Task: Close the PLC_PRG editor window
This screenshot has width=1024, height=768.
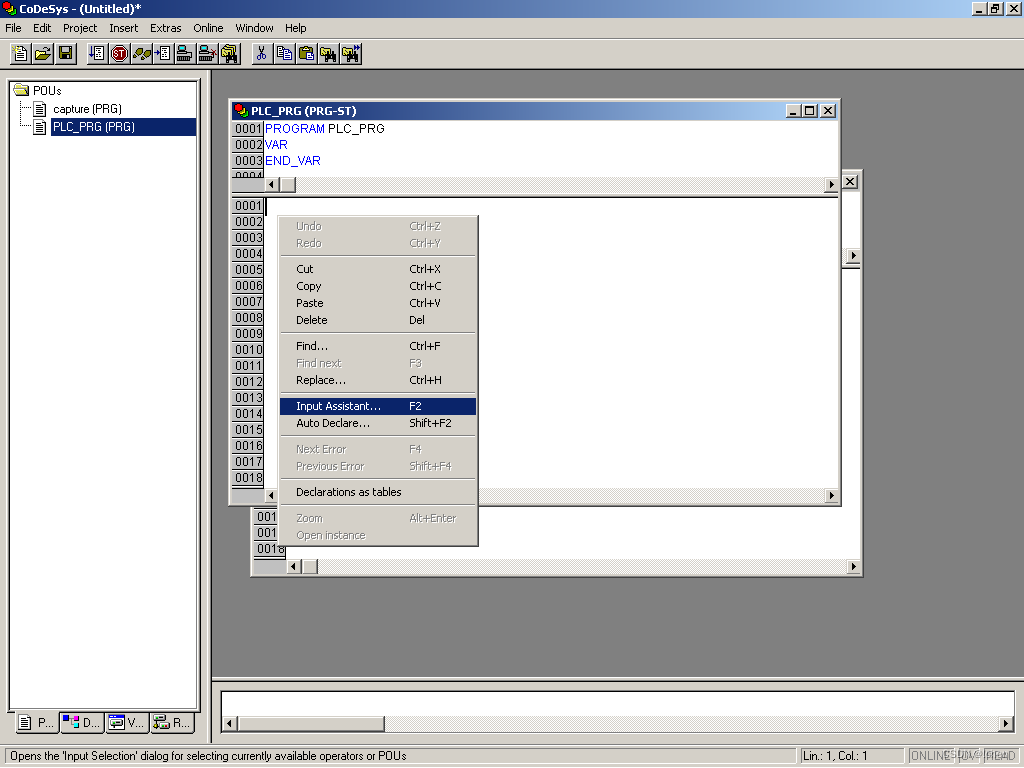Action: pos(828,111)
